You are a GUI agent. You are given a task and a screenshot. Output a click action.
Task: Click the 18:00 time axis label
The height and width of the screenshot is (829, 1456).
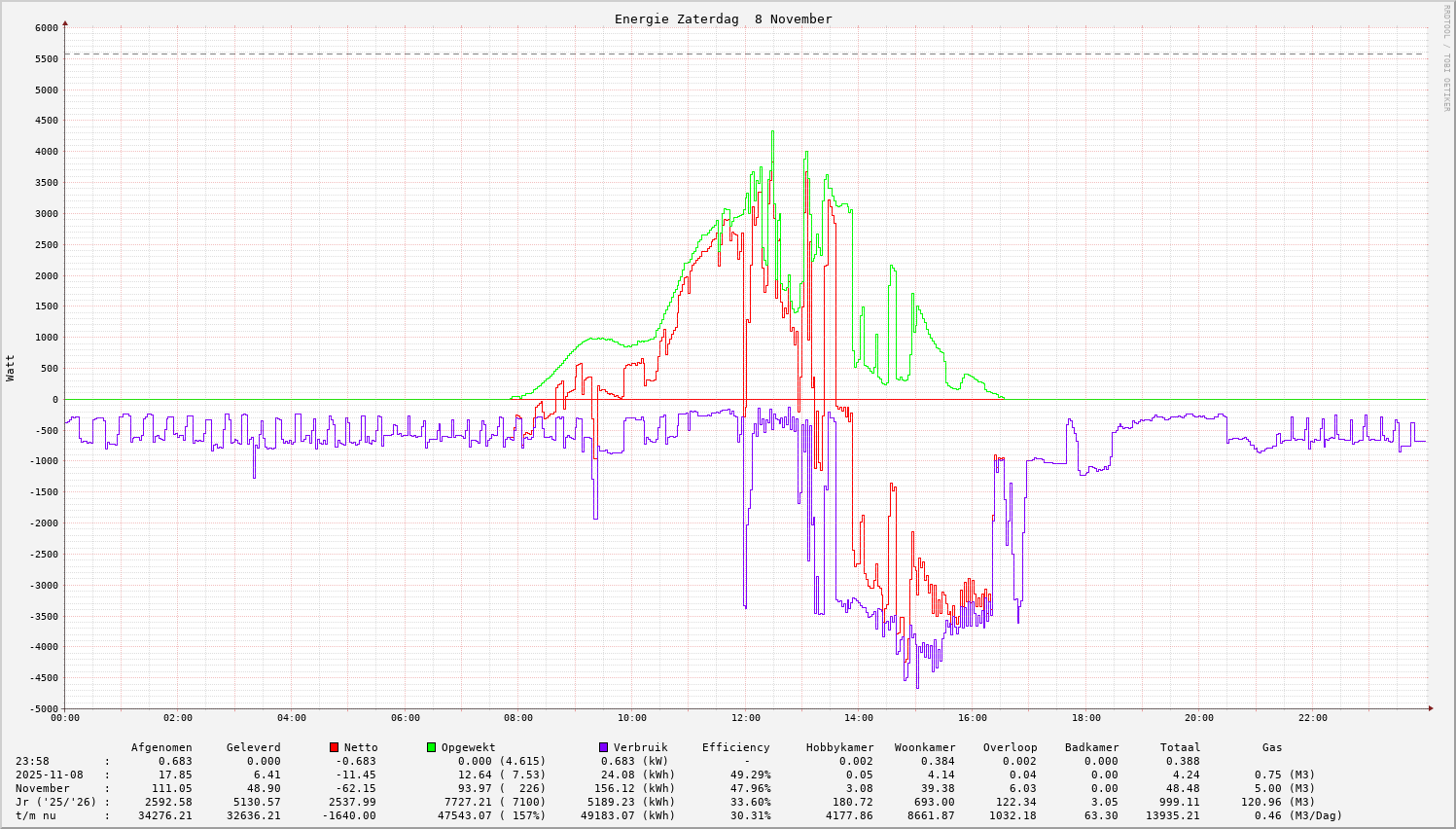pyautogui.click(x=1085, y=718)
